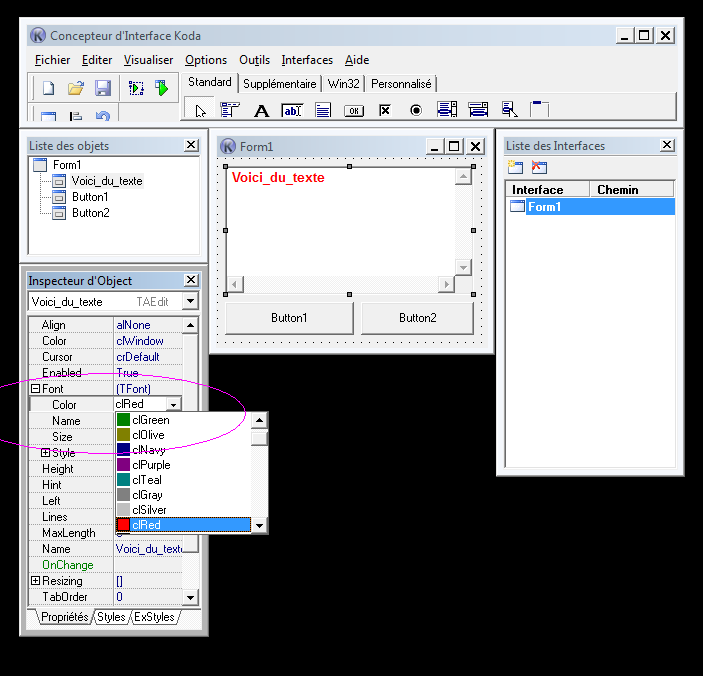Expand the Style sub-property
This screenshot has width=703, height=676.
(x=45, y=453)
